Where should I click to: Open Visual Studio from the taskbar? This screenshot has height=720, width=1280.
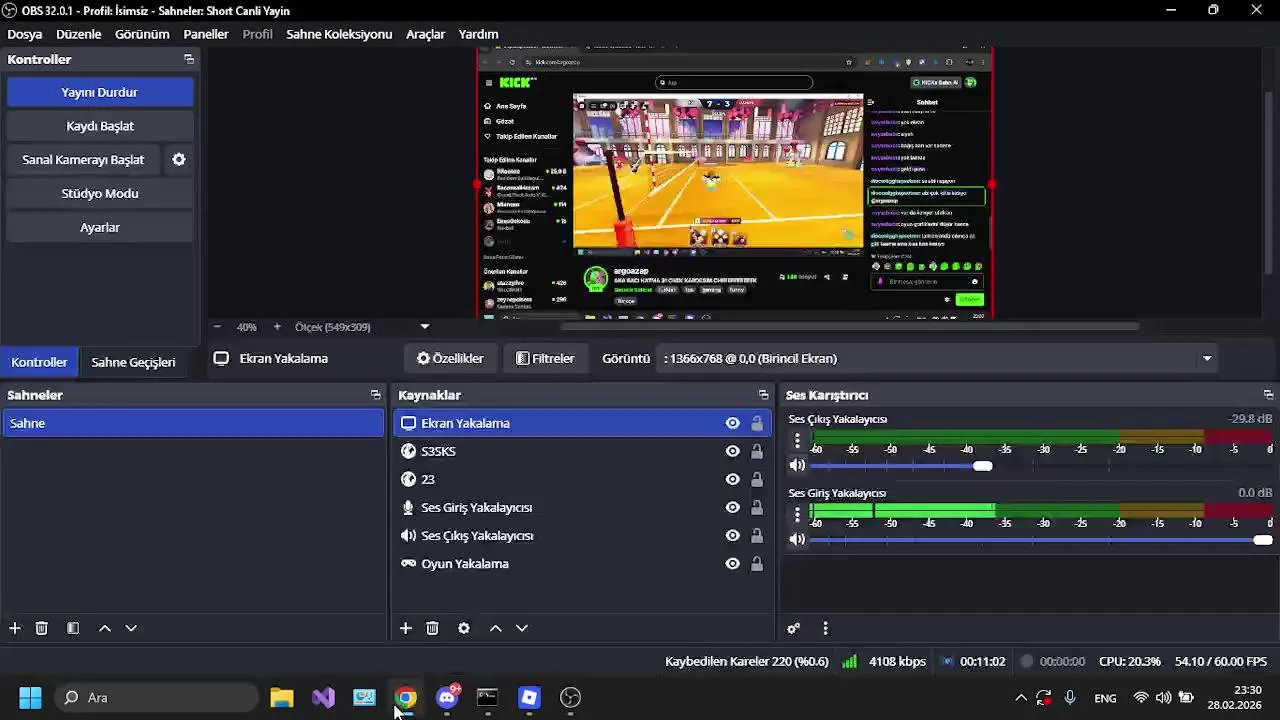point(323,697)
